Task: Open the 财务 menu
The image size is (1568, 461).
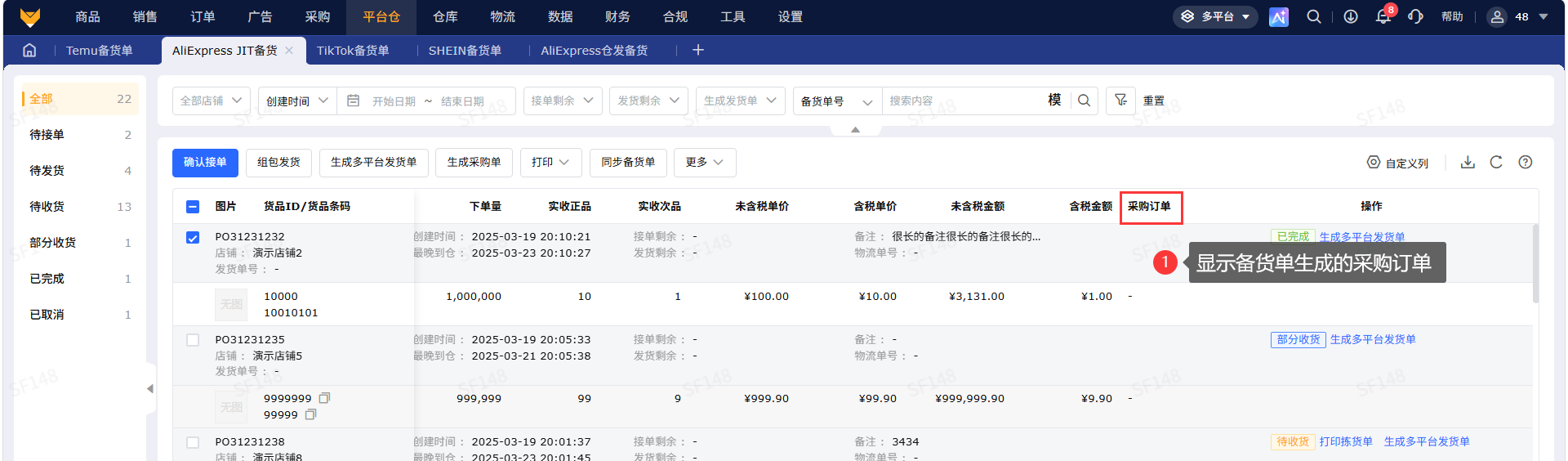Action: (617, 16)
